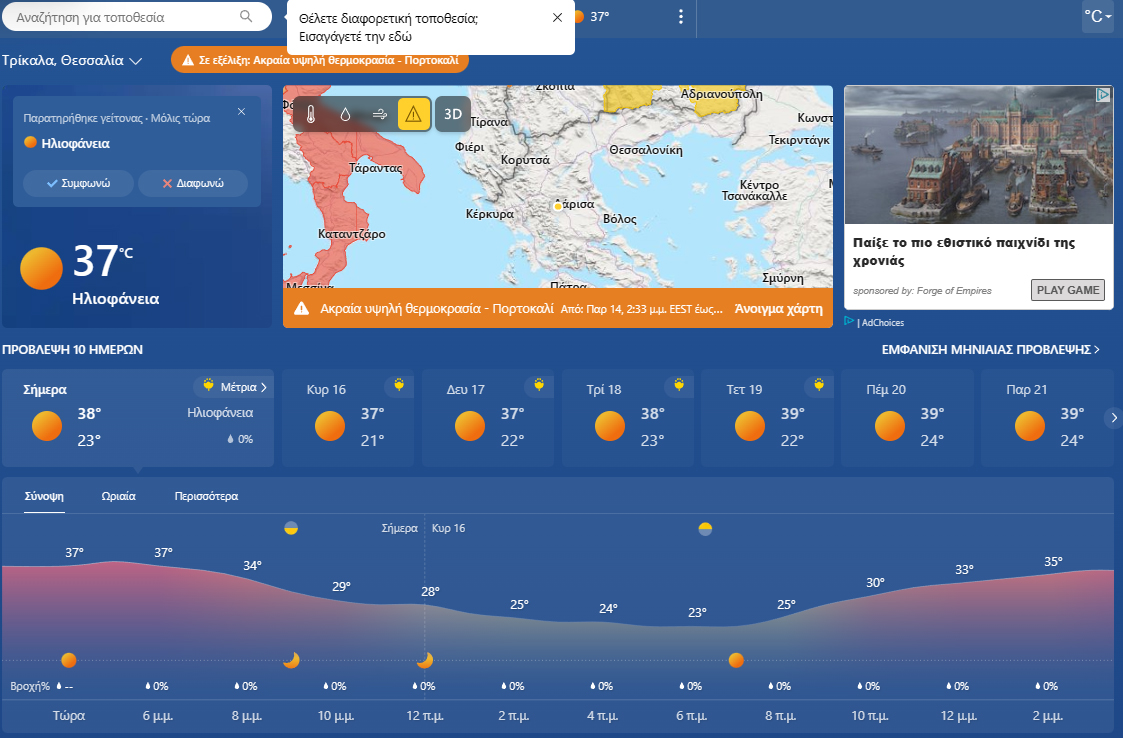Select the Τετ 19 forecast day card
This screenshot has width=1123, height=738.
pyautogui.click(x=767, y=417)
